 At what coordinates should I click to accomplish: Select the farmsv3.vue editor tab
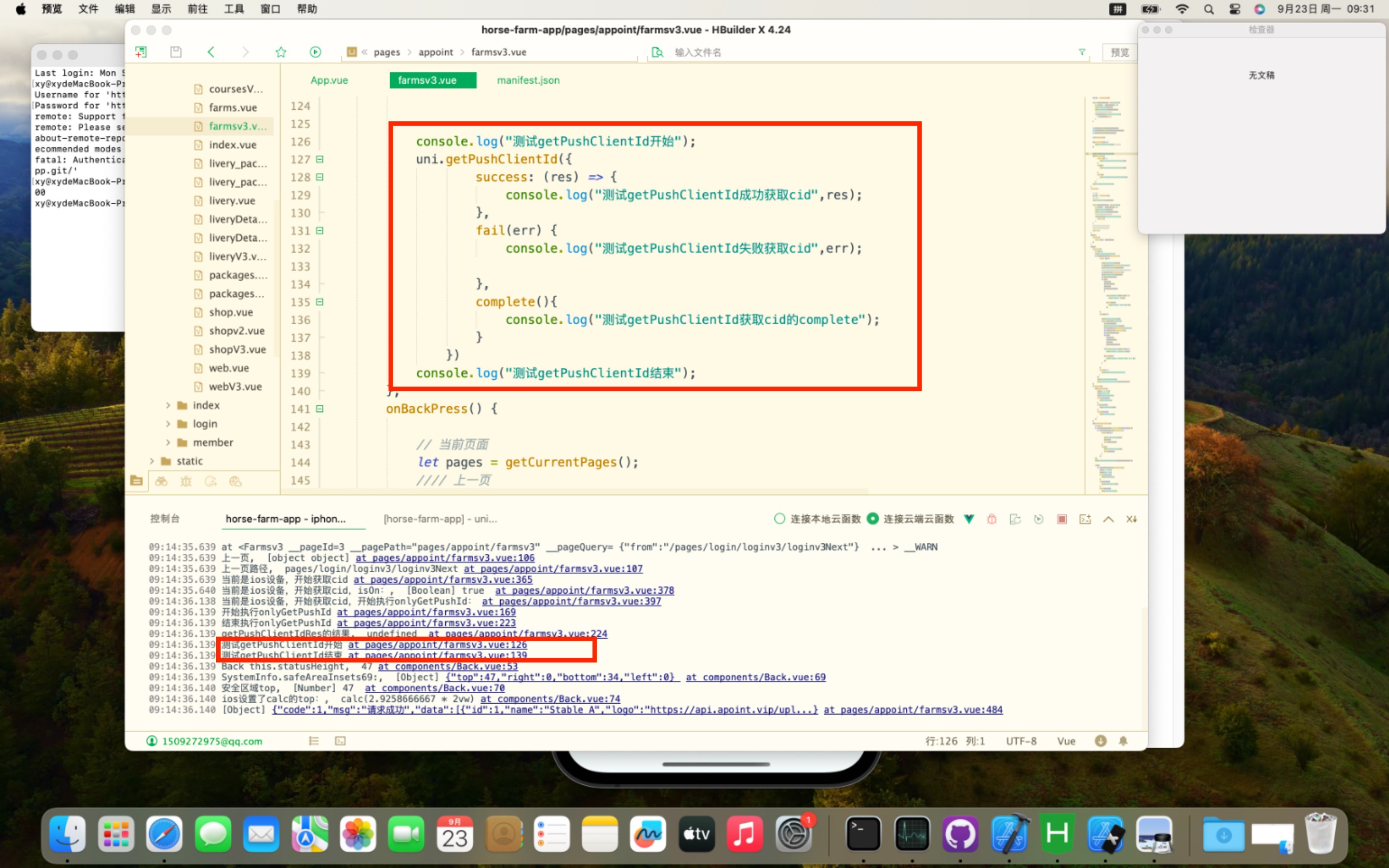(433, 80)
